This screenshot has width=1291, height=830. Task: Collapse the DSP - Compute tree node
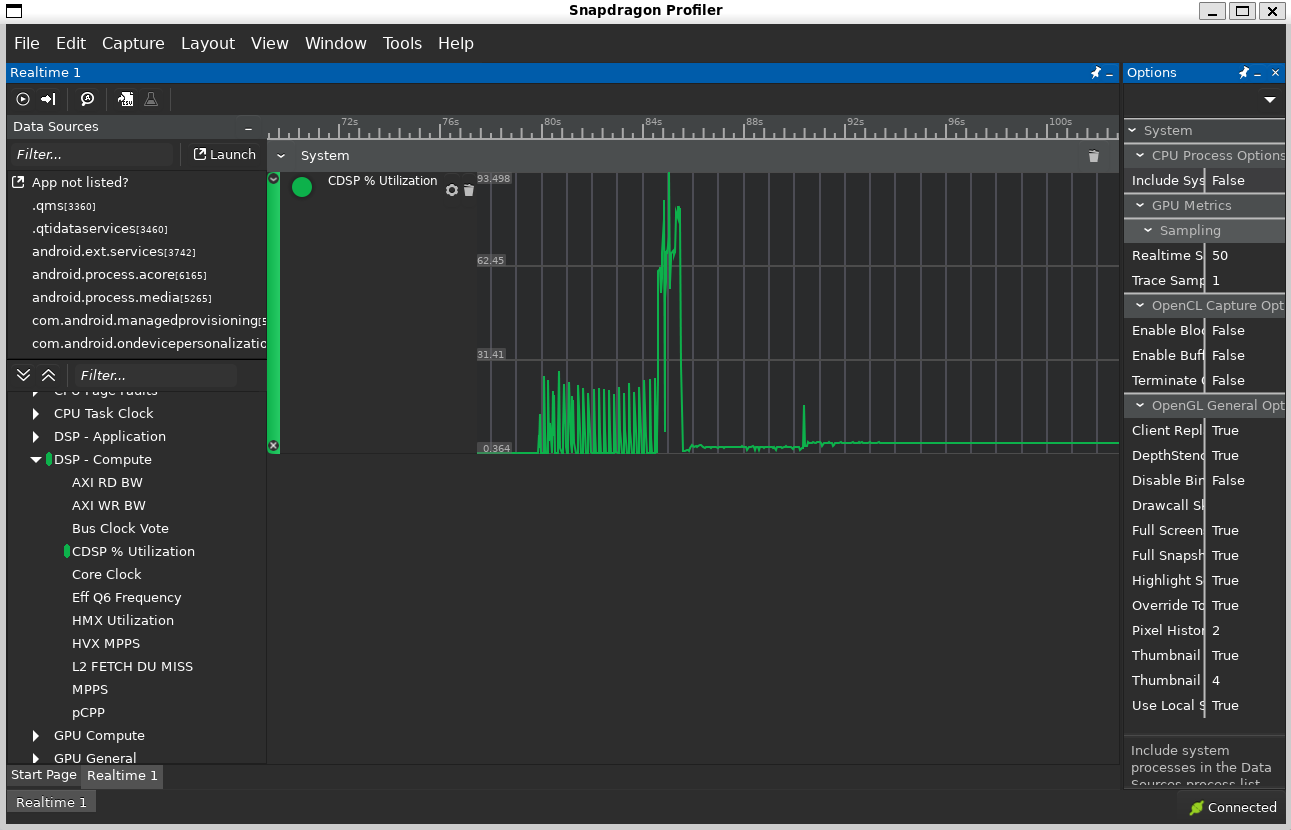[x=36, y=460]
